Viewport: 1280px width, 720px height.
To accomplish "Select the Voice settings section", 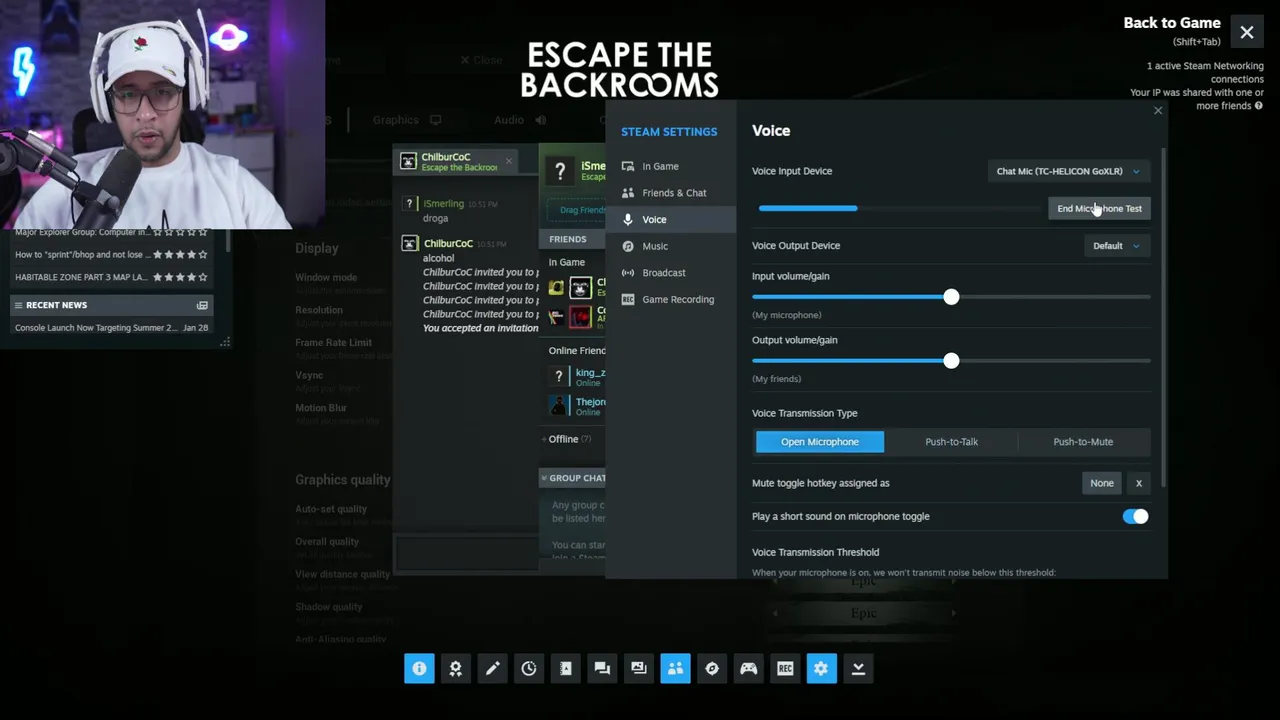I will point(670,219).
